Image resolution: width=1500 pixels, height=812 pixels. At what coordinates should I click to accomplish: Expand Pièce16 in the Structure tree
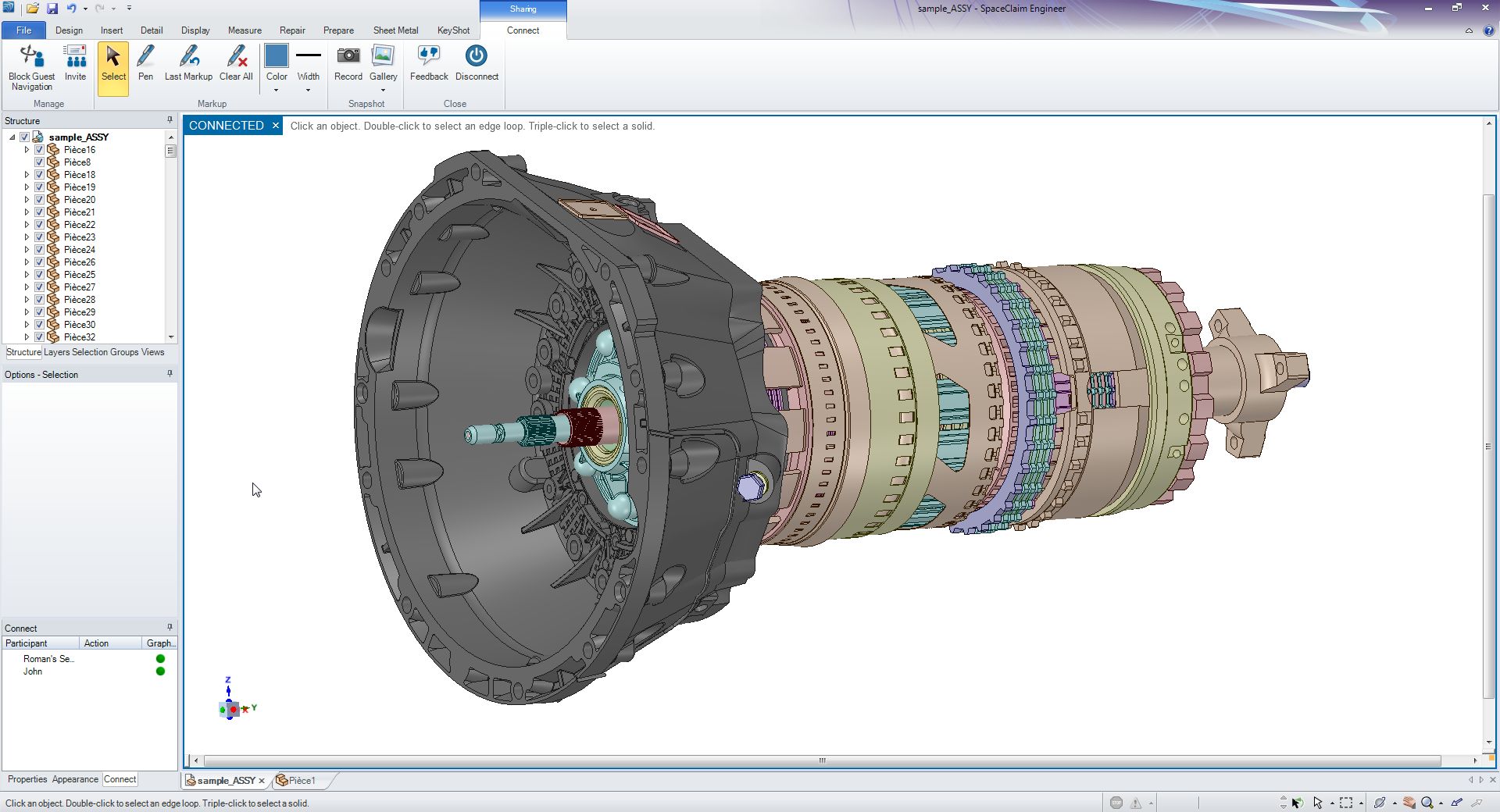(27, 149)
